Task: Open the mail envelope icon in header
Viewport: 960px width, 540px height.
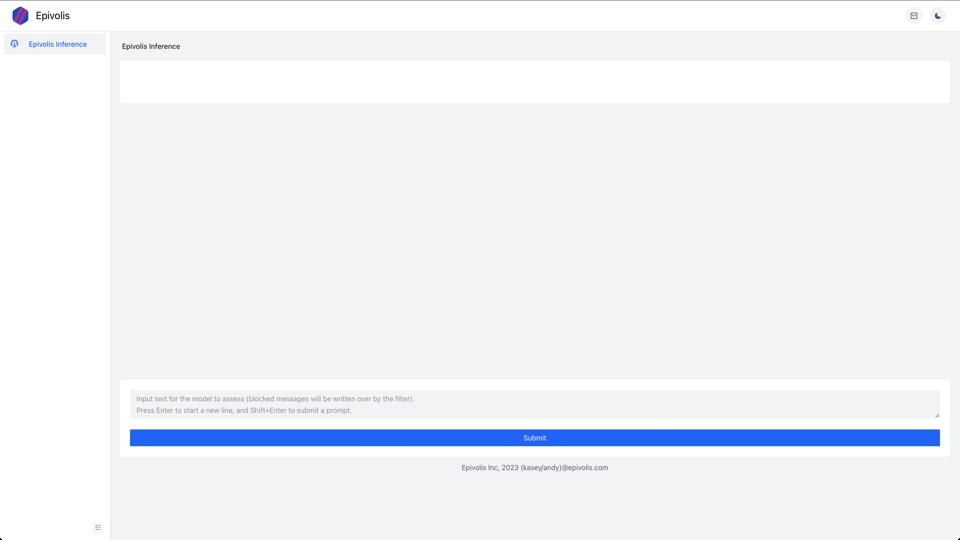Action: (x=913, y=16)
